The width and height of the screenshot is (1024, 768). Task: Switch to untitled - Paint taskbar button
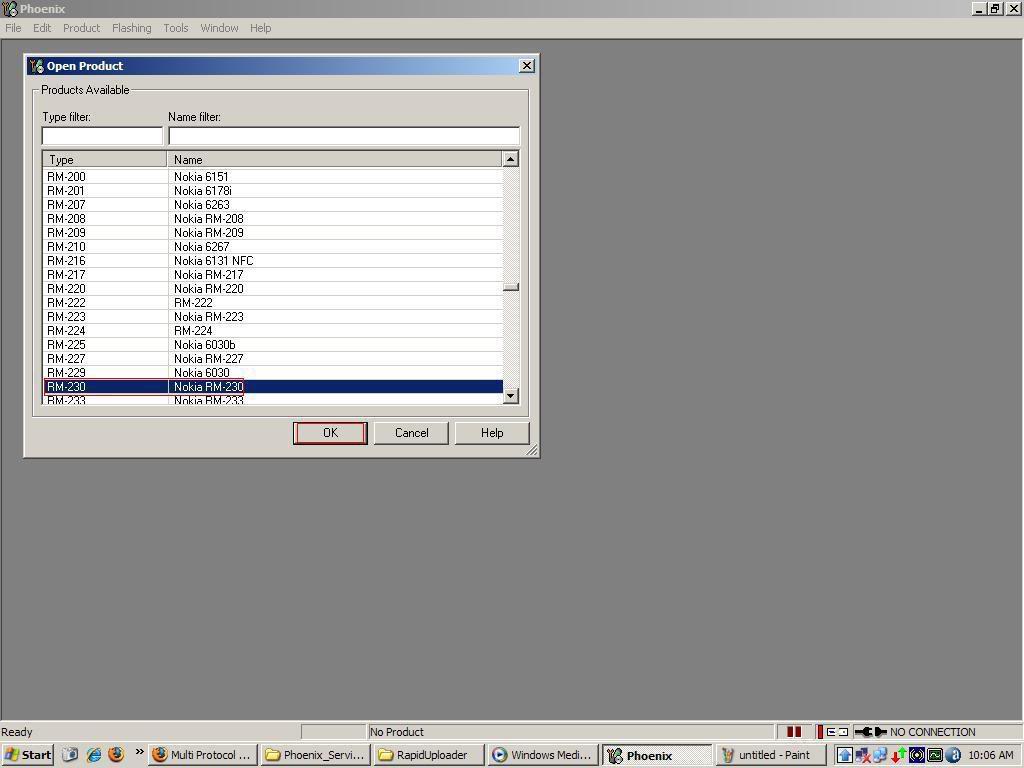pyautogui.click(x=769, y=755)
